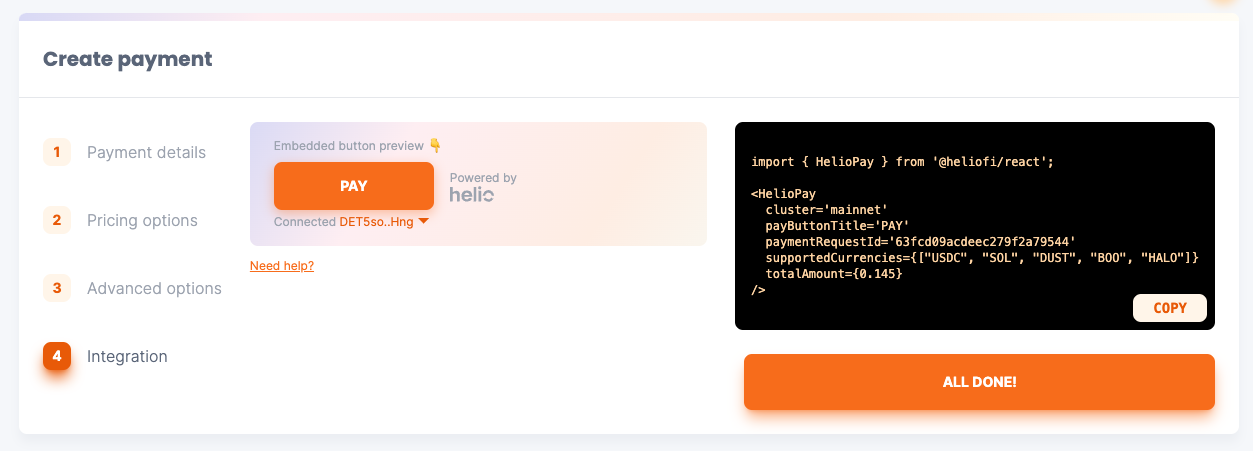Viewport: 1253px width, 451px height.
Task: Click the step 2 number badge
Action: click(x=57, y=220)
